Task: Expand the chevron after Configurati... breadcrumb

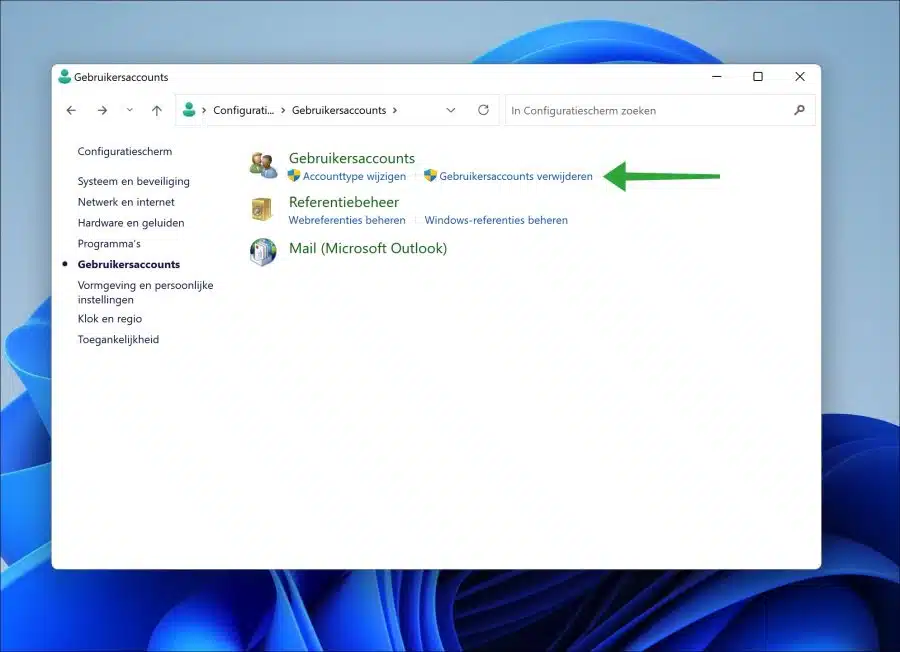Action: [283, 110]
